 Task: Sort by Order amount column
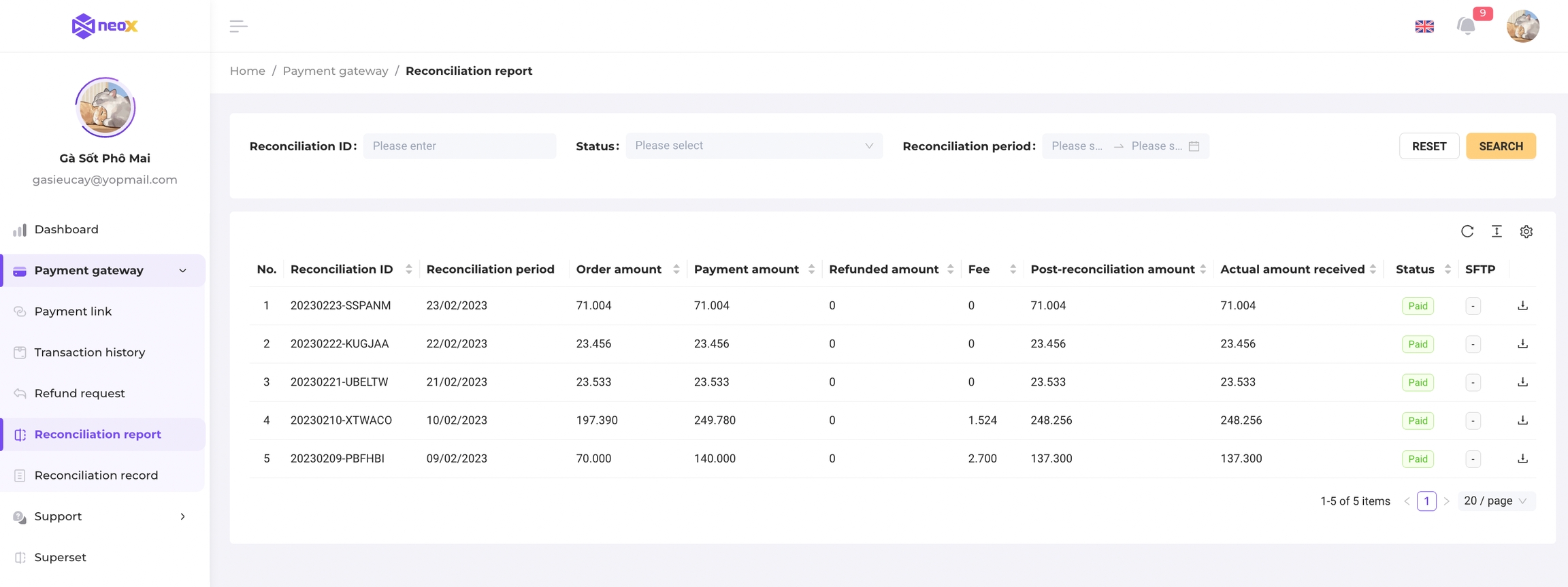pyautogui.click(x=676, y=269)
